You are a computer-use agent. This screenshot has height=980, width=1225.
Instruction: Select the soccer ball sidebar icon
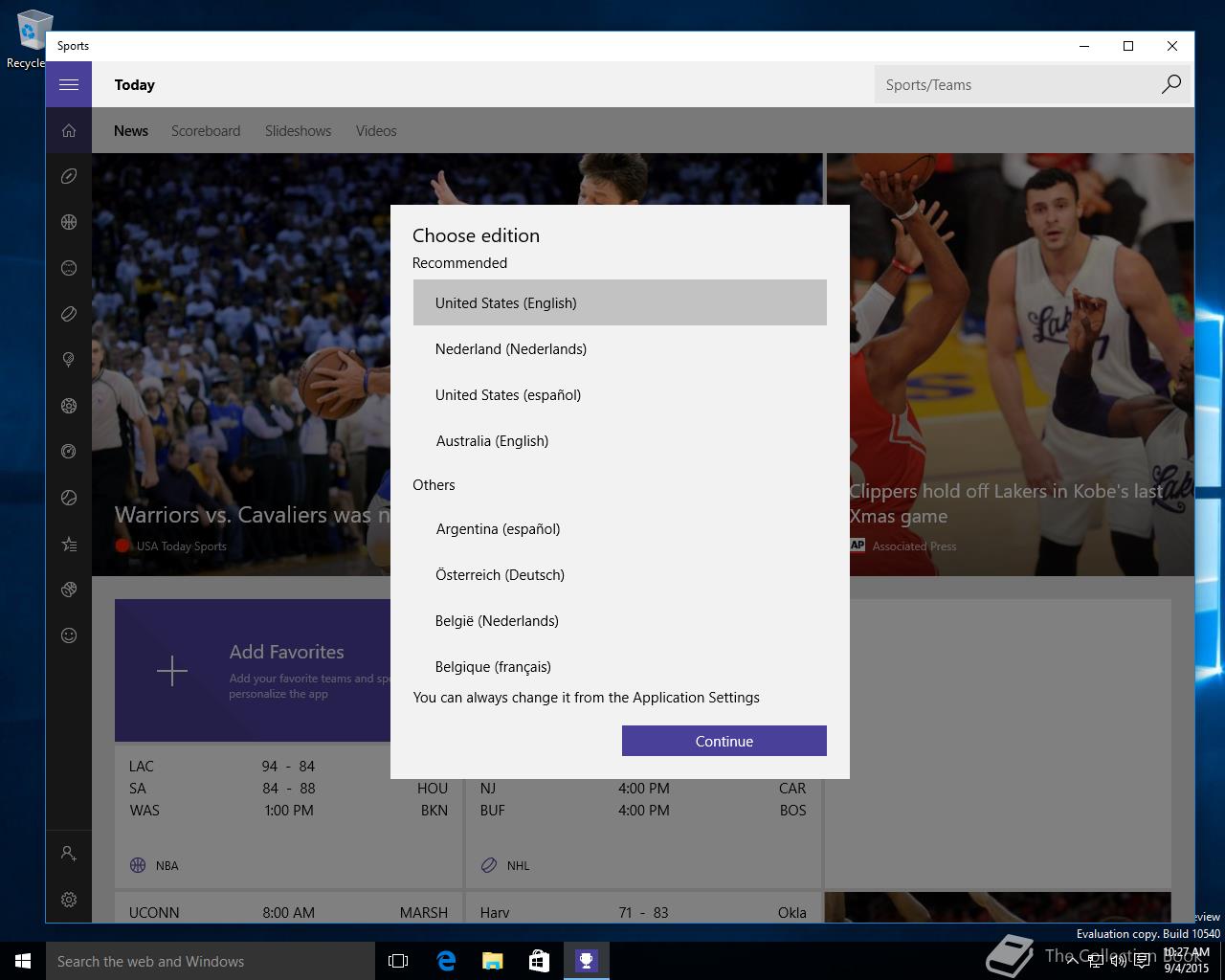pos(69,406)
